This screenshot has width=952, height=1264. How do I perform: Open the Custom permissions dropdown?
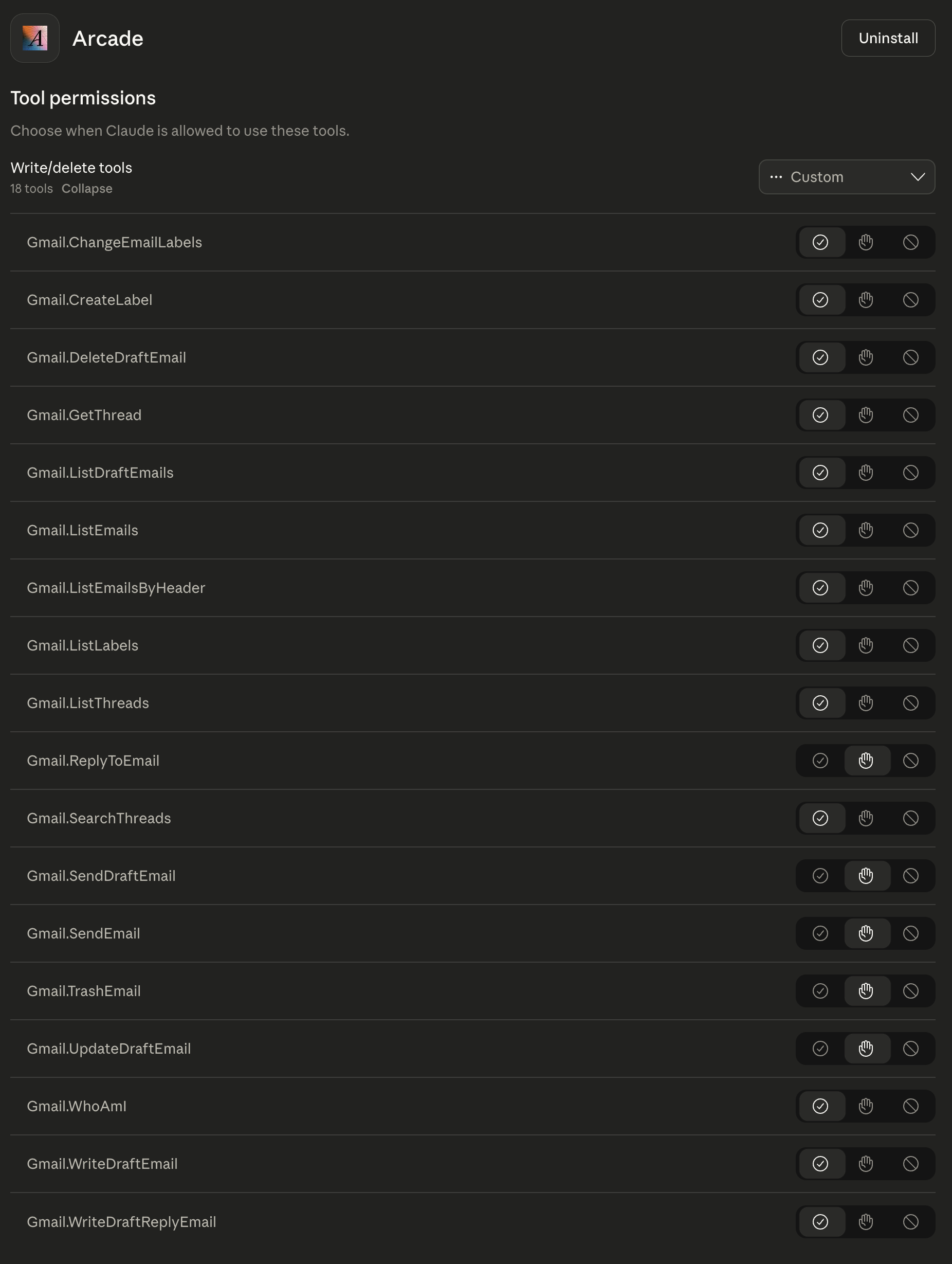[846, 177]
